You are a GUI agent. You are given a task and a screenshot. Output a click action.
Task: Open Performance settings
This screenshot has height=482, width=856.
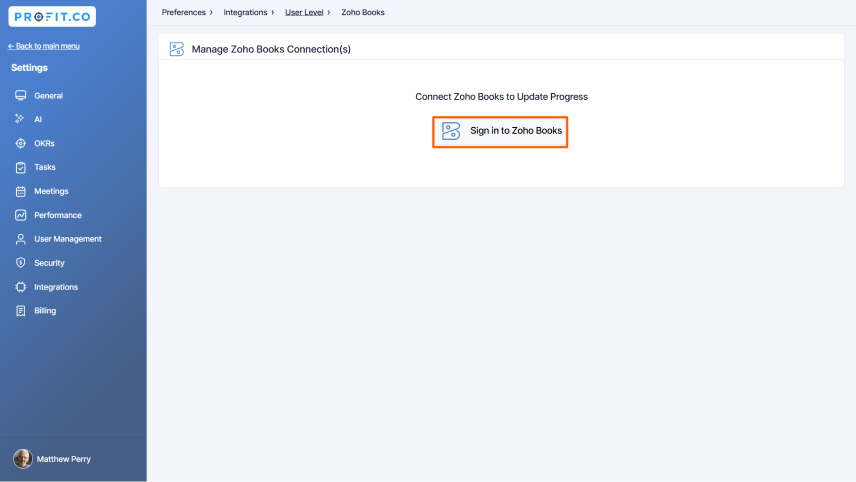click(57, 215)
